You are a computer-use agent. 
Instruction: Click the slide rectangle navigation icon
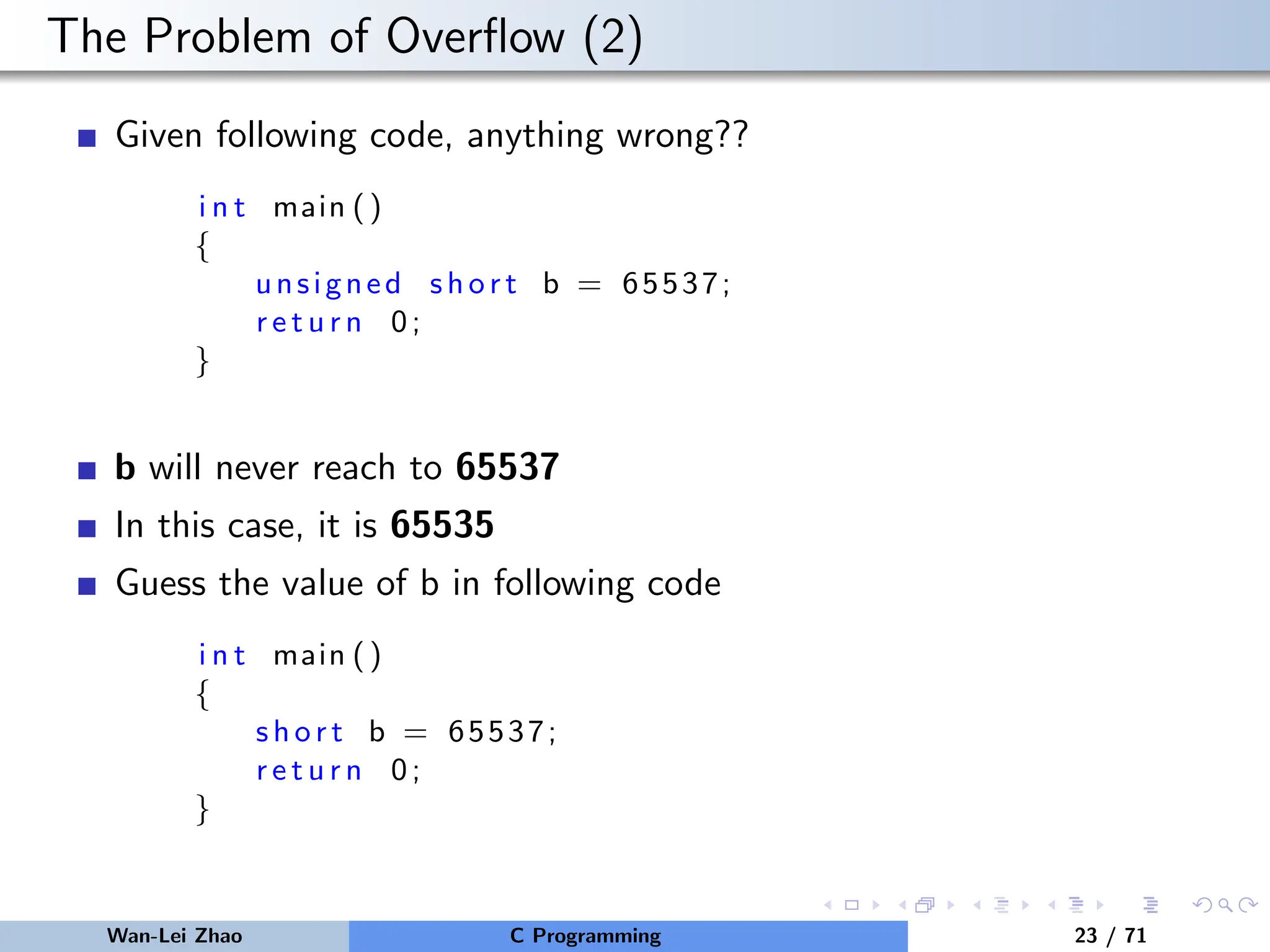(x=852, y=906)
